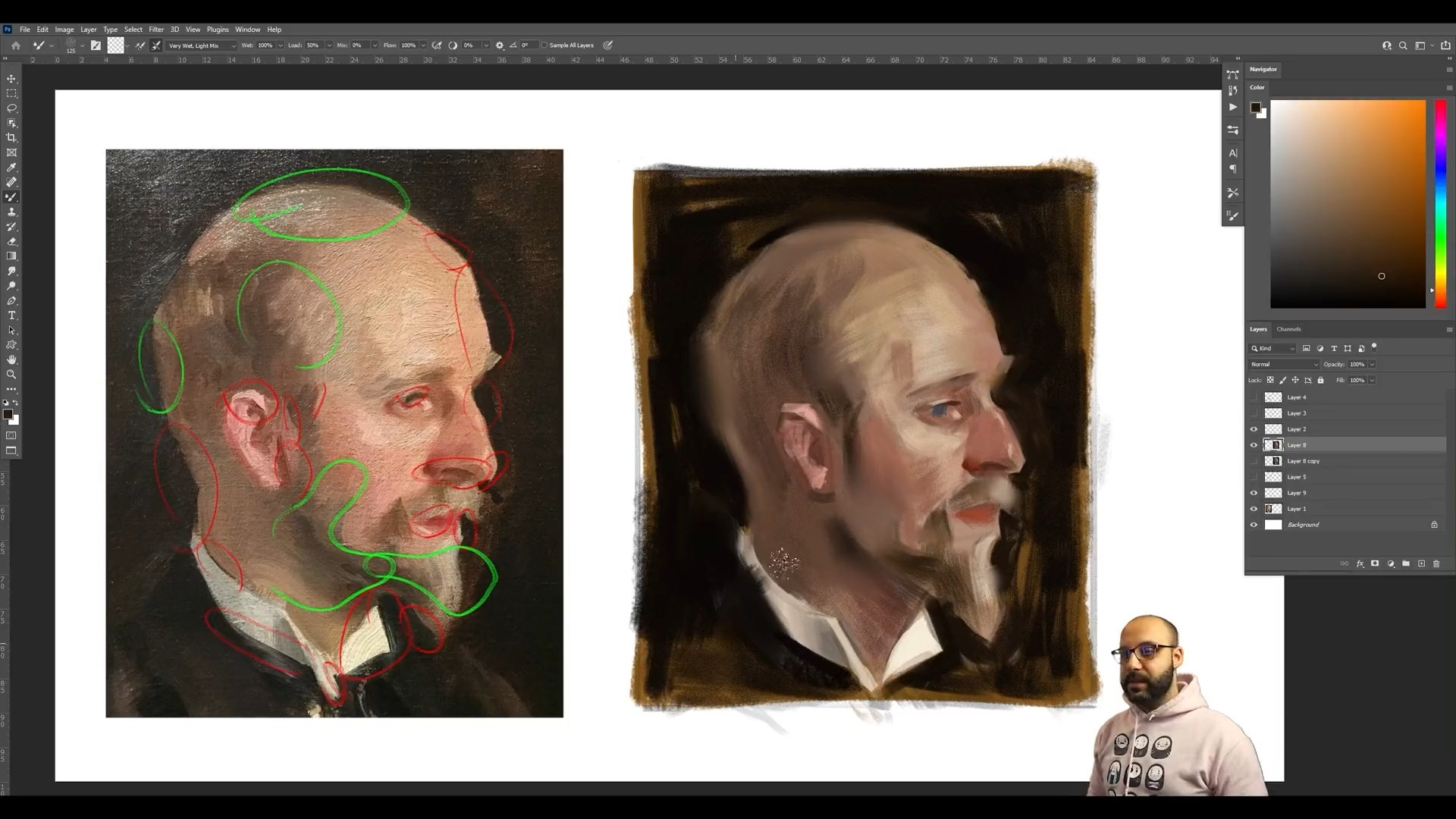Click the rainbow hue slider

[1440, 203]
